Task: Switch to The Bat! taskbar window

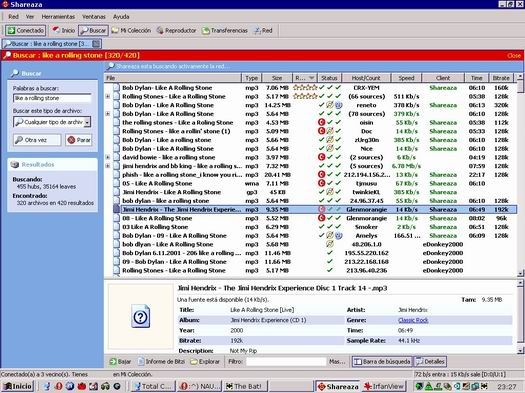Action: pyautogui.click(x=245, y=386)
